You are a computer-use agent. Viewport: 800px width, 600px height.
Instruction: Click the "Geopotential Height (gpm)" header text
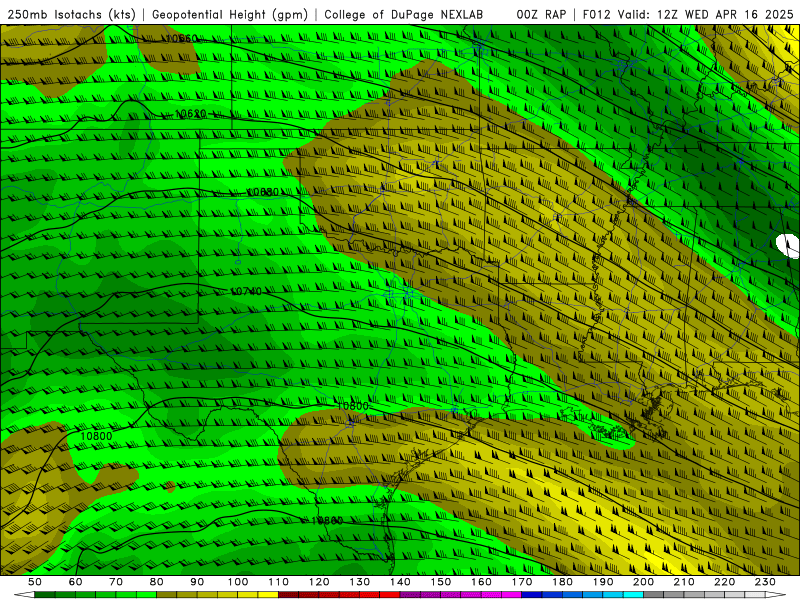230,14
